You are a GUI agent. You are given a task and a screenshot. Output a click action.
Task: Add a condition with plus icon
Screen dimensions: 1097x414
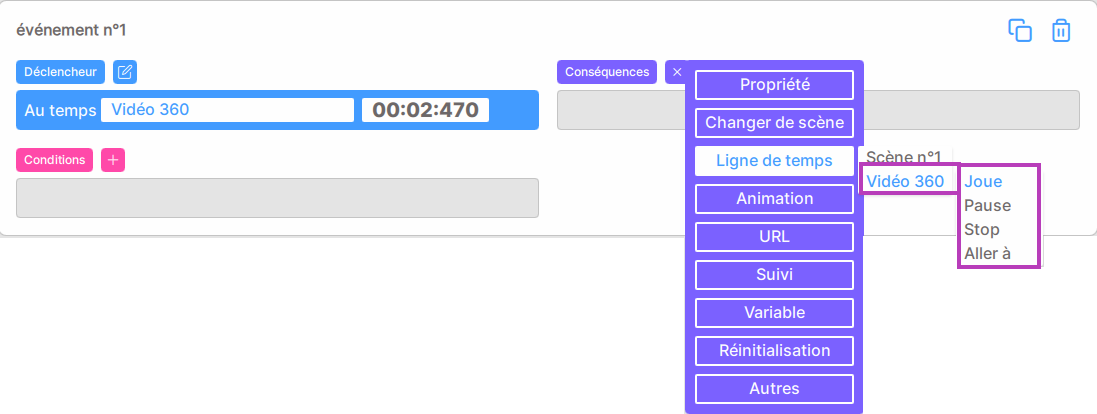(113, 160)
